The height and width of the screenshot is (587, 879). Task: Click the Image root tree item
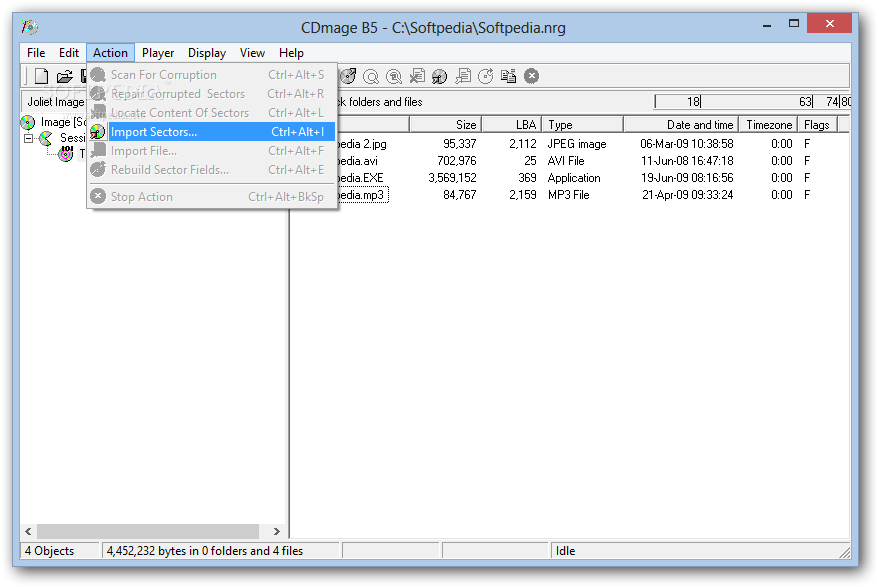point(63,122)
